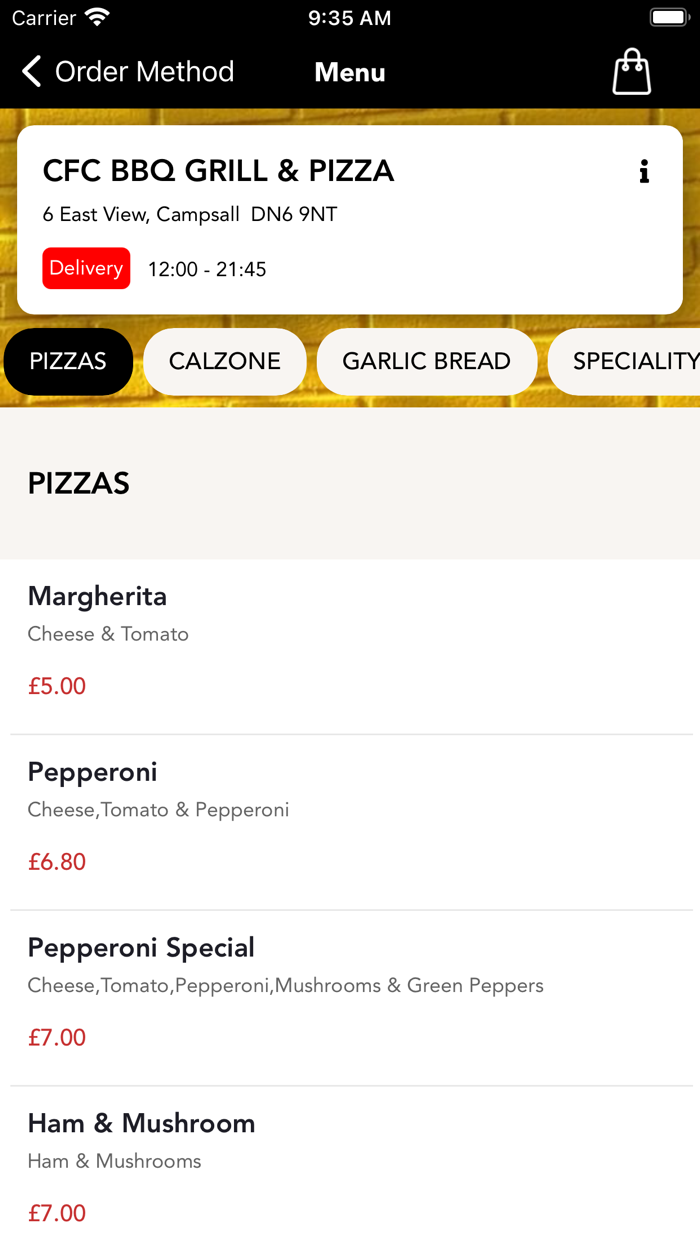Toggle the PIZZAS category filter
The width and height of the screenshot is (700, 1244).
pos(67,361)
